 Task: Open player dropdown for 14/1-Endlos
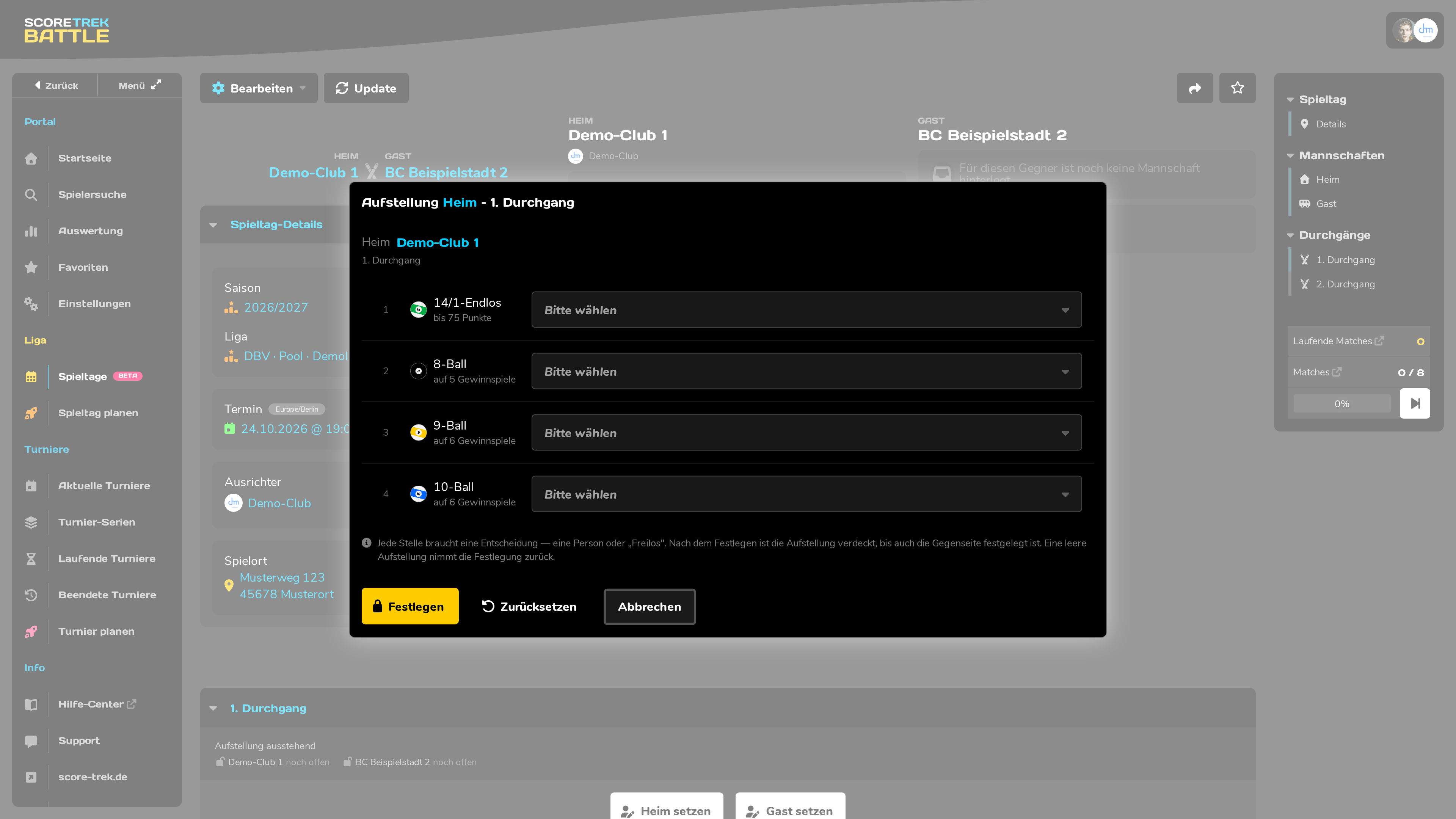[x=806, y=310]
